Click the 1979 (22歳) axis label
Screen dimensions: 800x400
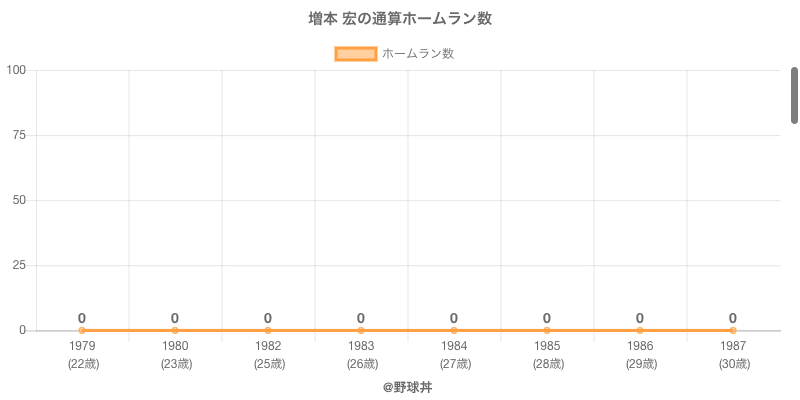(x=82, y=355)
